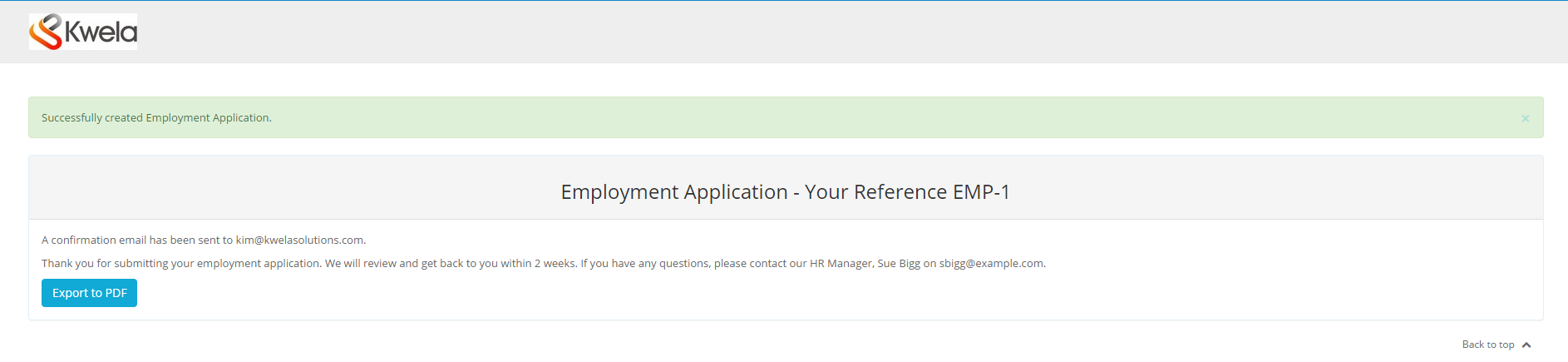Click the orange swirl in the Kwela logo

coord(46,32)
